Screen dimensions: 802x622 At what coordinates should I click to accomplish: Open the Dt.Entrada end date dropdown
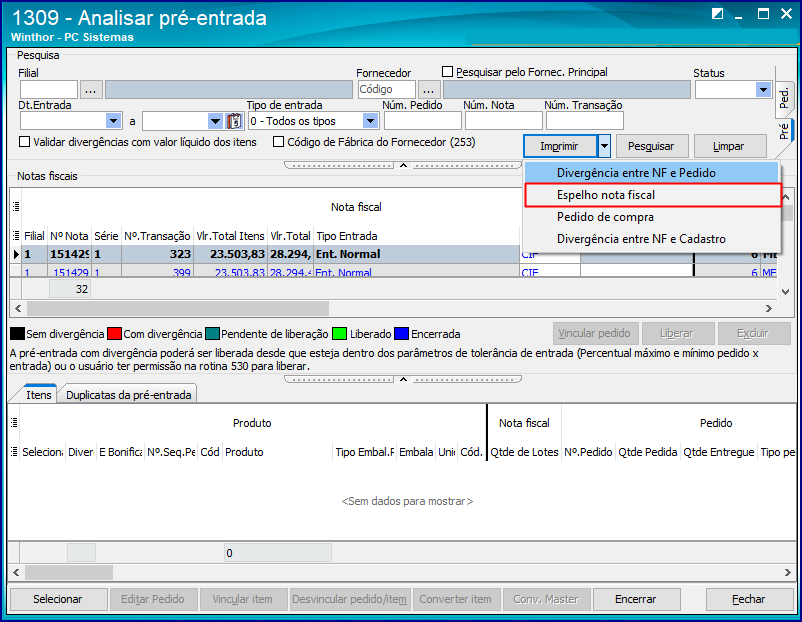(215, 121)
